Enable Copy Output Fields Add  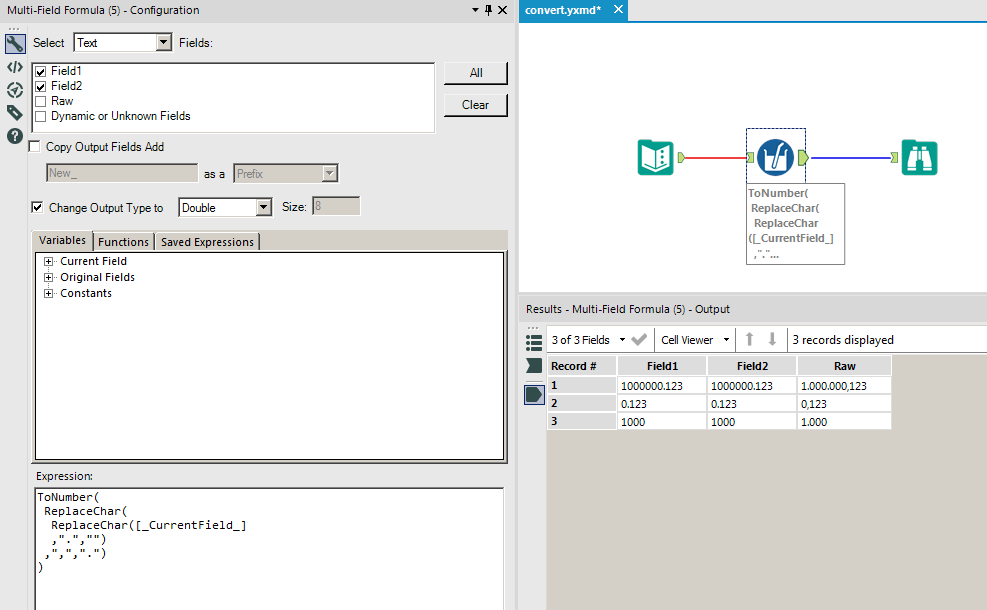pos(34,145)
